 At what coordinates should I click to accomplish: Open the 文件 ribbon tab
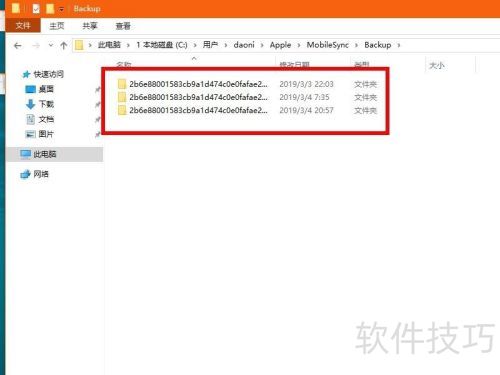(x=23, y=26)
